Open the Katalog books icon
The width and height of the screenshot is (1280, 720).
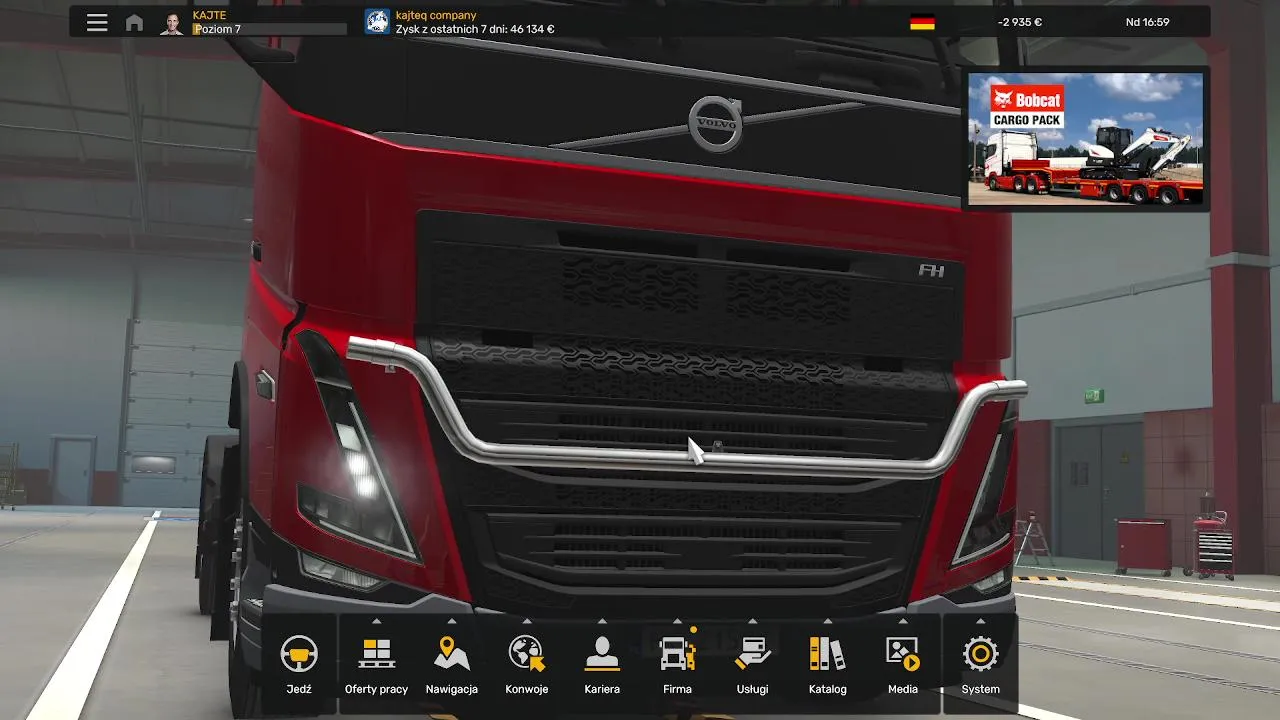coord(827,654)
